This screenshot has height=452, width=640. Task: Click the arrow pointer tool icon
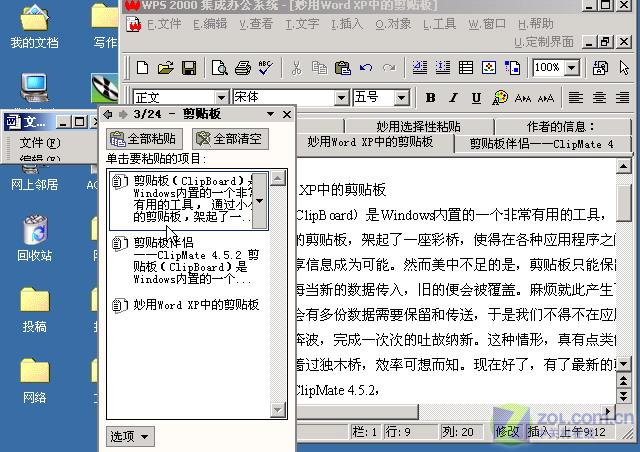[x=624, y=67]
